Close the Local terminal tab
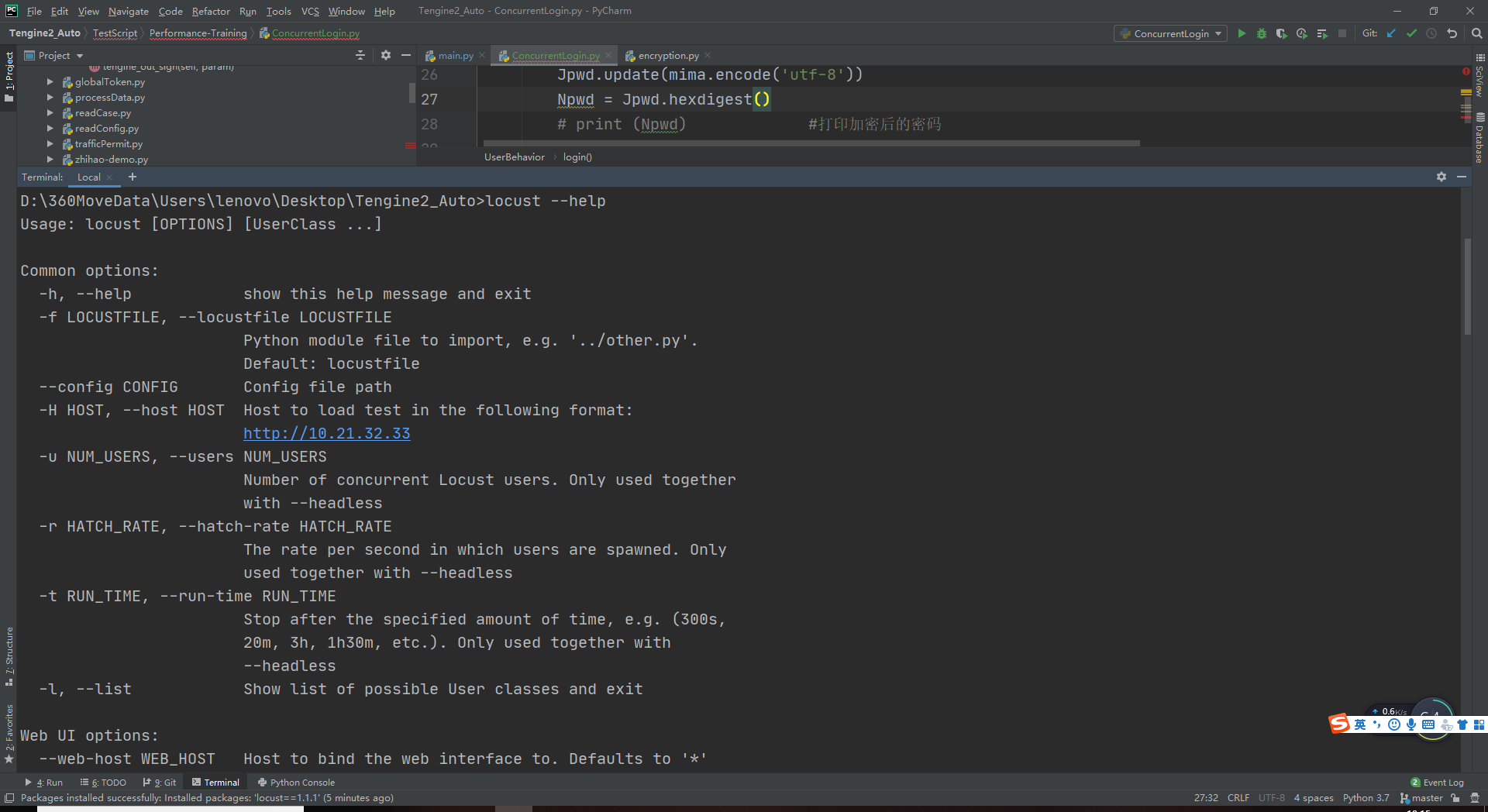 tap(110, 177)
